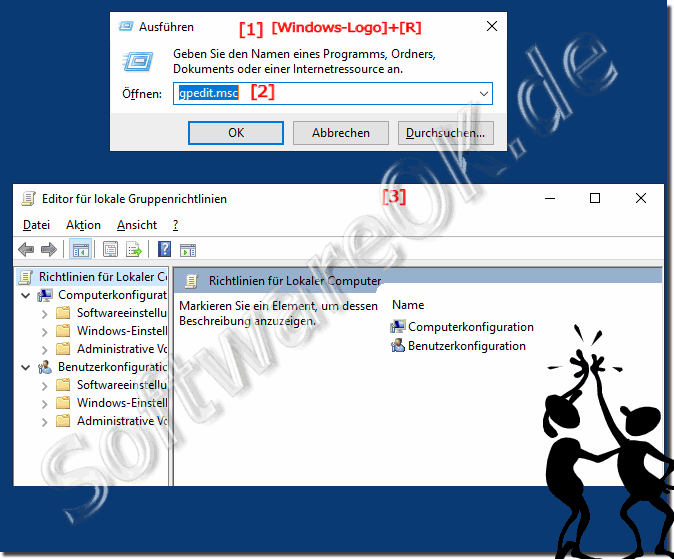This screenshot has width=674, height=559.
Task: Open the Aktion menu
Action: tap(83, 225)
